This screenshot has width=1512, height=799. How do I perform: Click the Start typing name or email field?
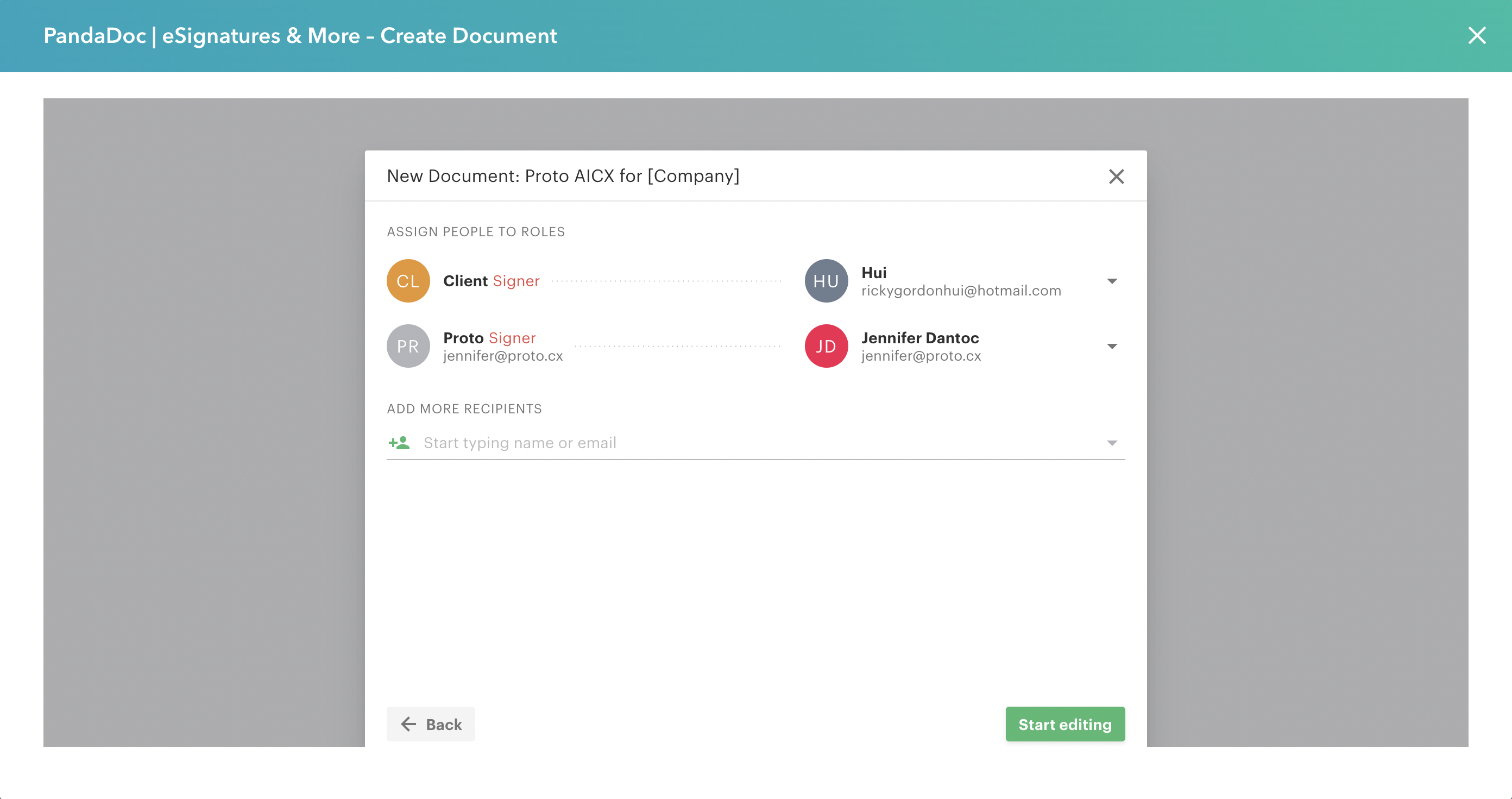coord(755,443)
